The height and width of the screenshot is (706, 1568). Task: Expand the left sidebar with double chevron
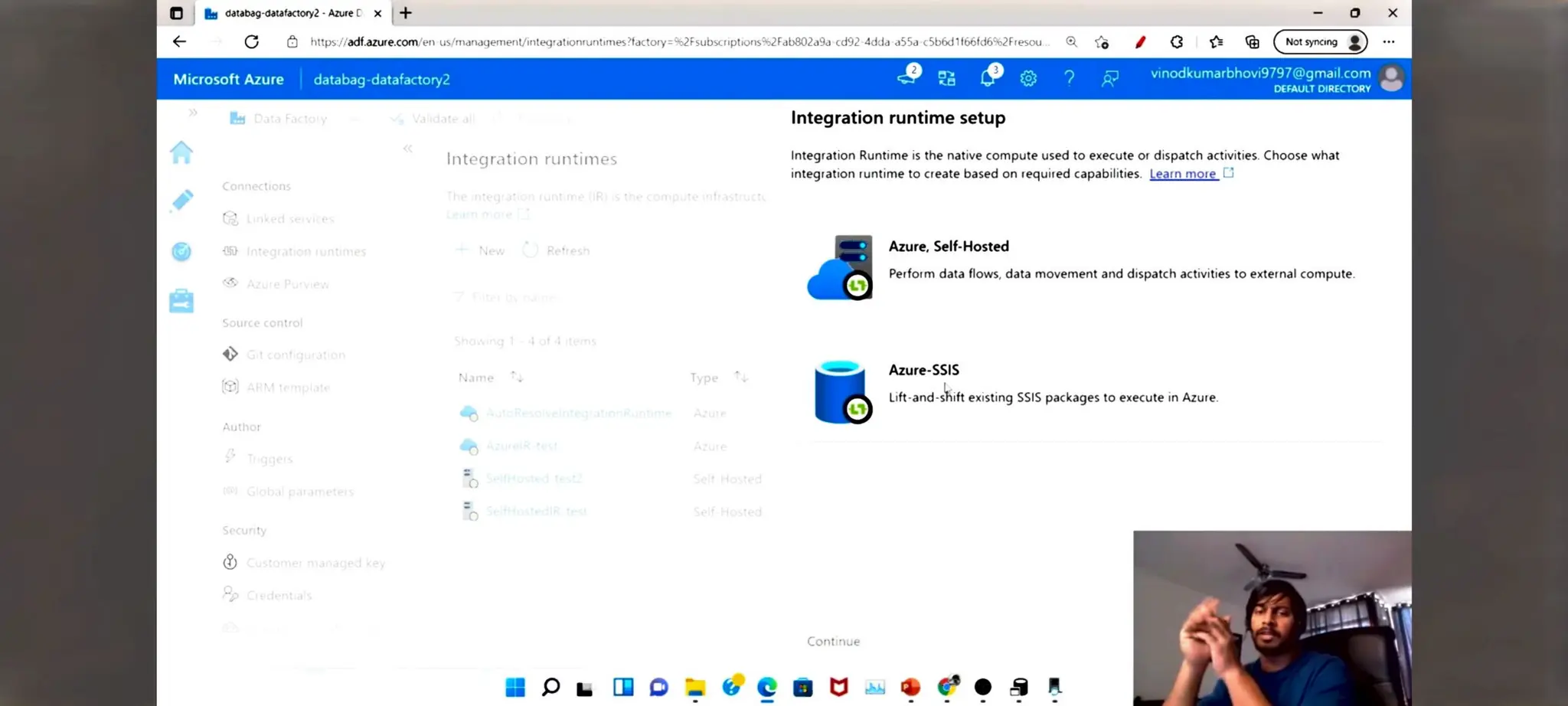[193, 113]
